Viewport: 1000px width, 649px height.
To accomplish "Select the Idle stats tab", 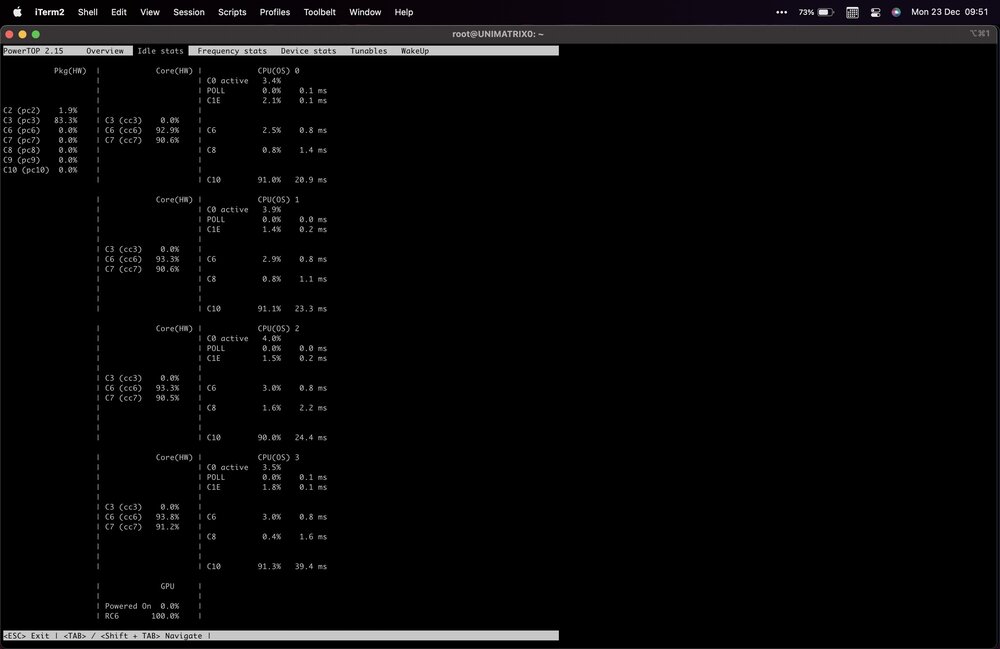I will (x=161, y=51).
